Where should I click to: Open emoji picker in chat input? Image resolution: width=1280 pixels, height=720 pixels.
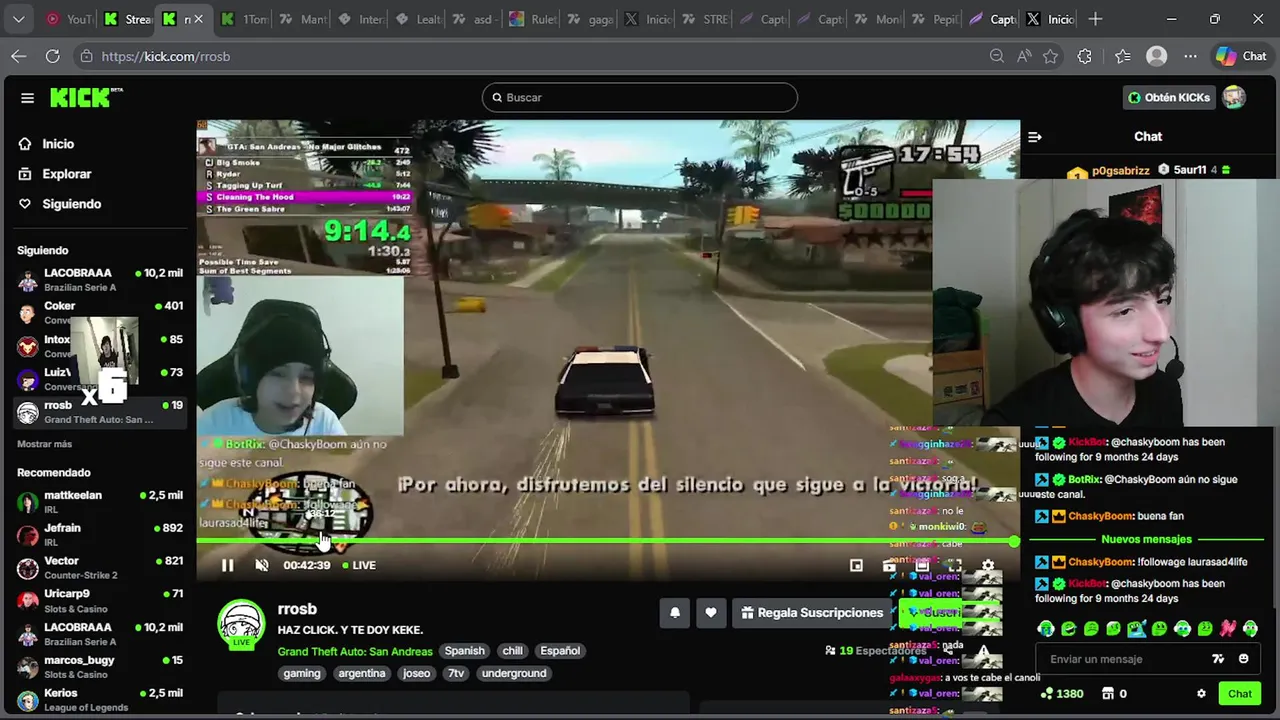1244,659
